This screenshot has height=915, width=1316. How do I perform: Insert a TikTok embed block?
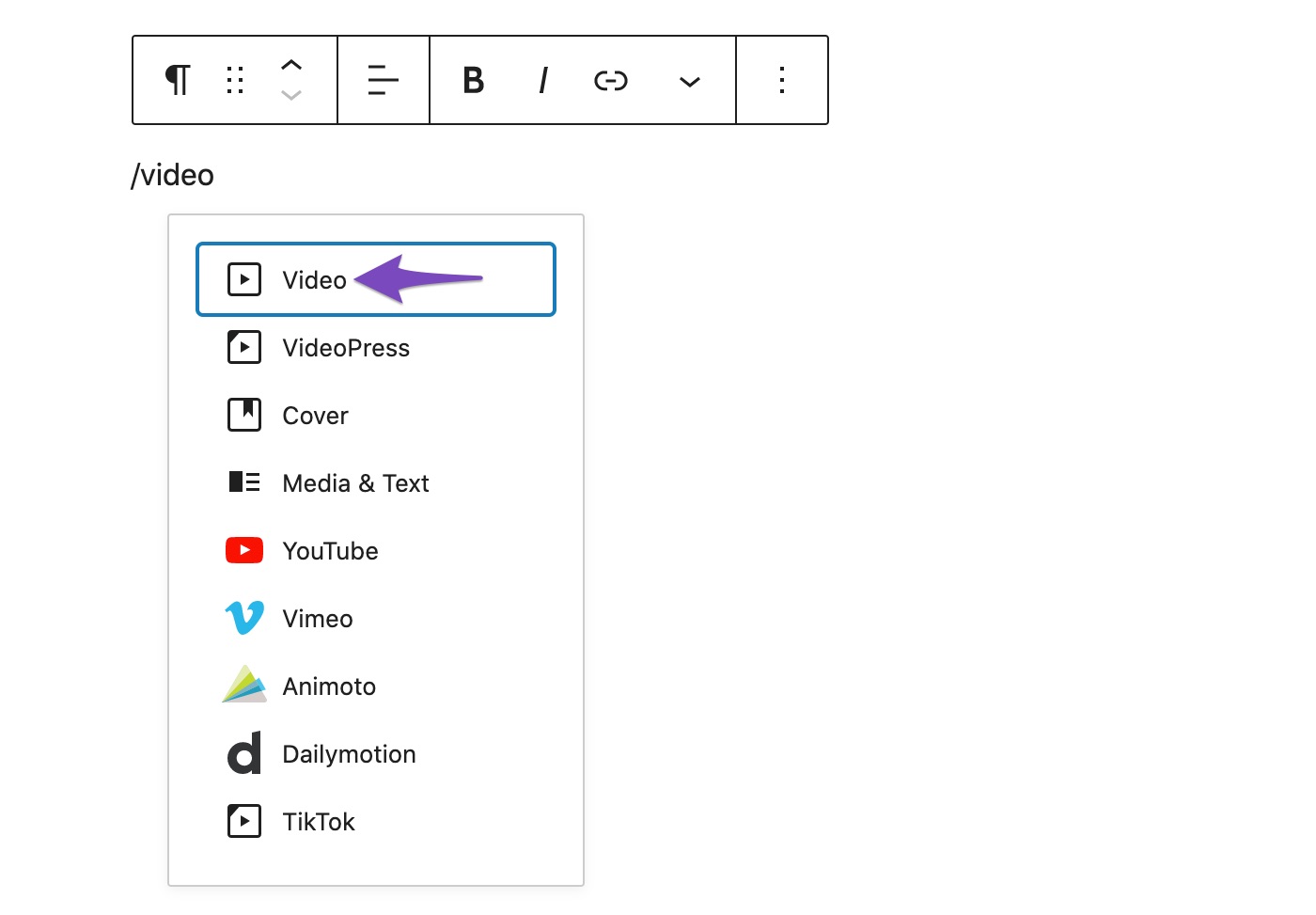coord(376,822)
